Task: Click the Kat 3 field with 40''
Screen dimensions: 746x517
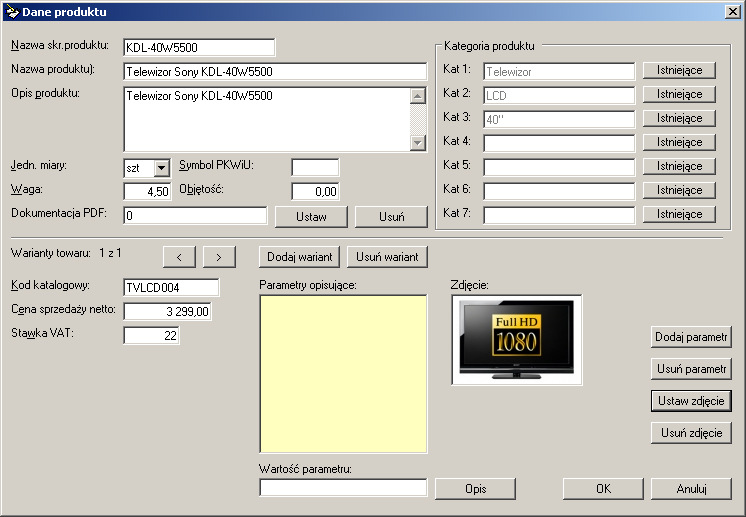Action: 559,119
